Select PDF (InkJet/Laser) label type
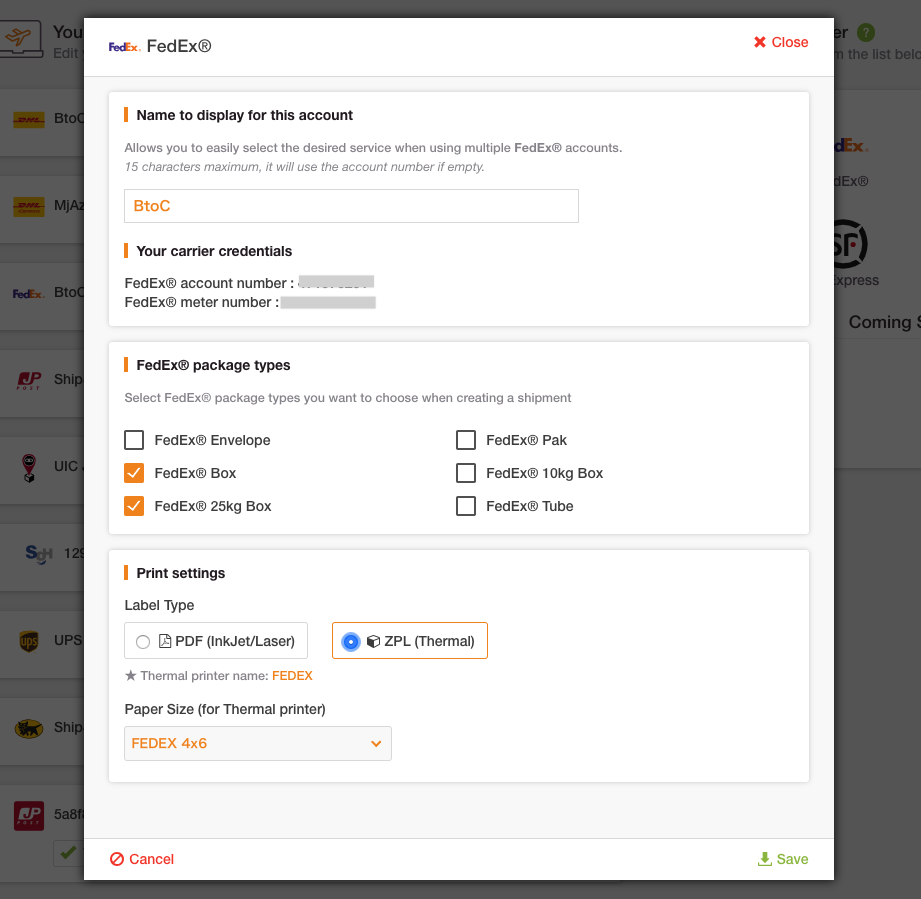 [216, 641]
